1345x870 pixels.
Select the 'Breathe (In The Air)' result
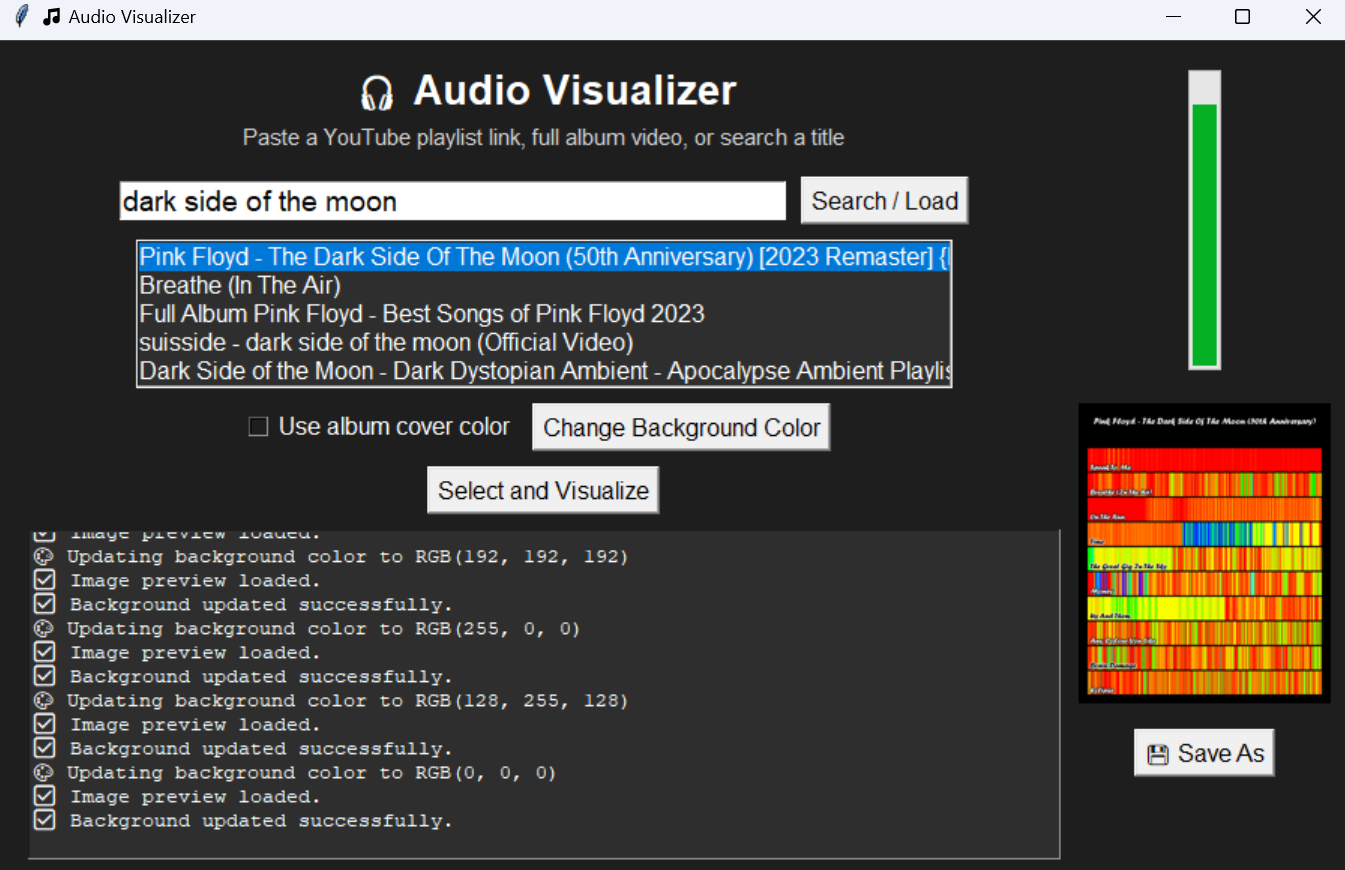click(544, 285)
